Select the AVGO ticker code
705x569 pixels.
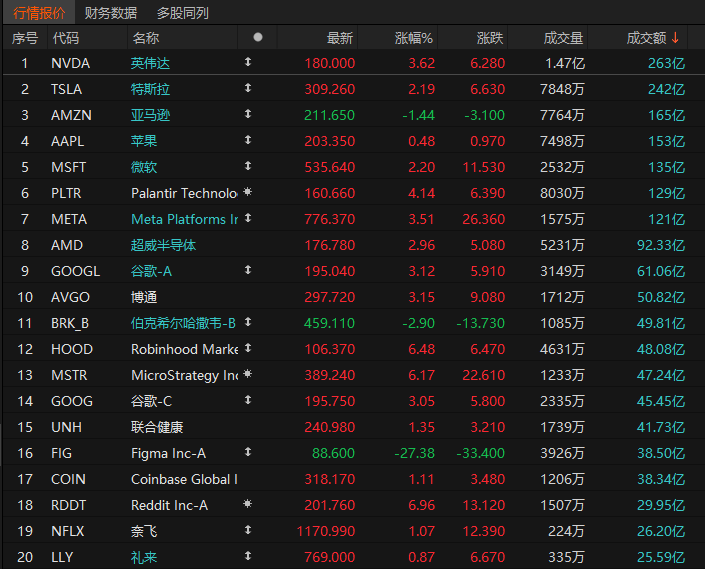point(70,298)
